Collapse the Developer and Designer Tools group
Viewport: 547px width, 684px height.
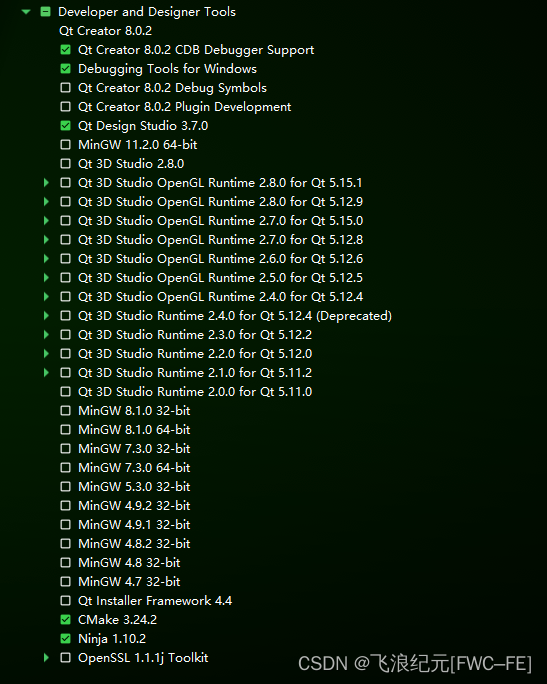tap(26, 12)
